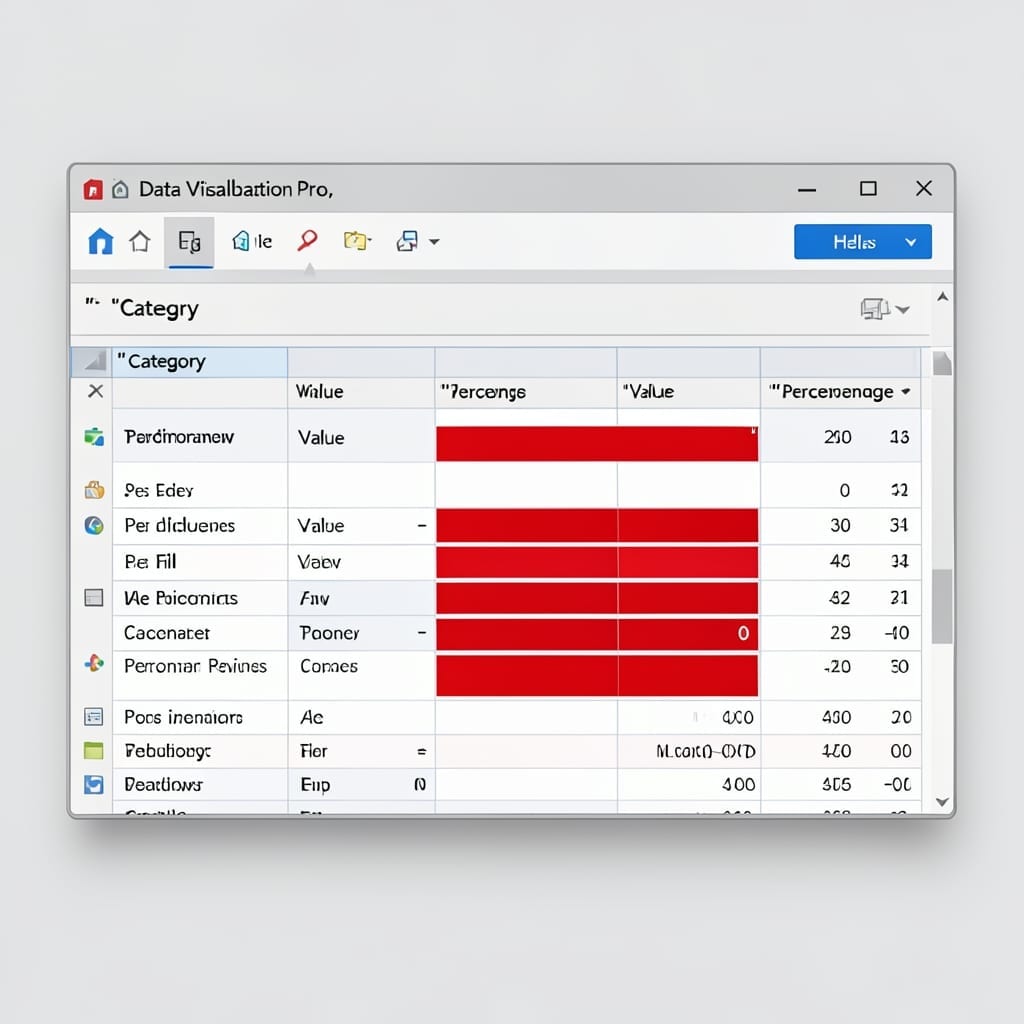Click the red app icon in title bar
The width and height of the screenshot is (1024, 1024).
(x=93, y=189)
